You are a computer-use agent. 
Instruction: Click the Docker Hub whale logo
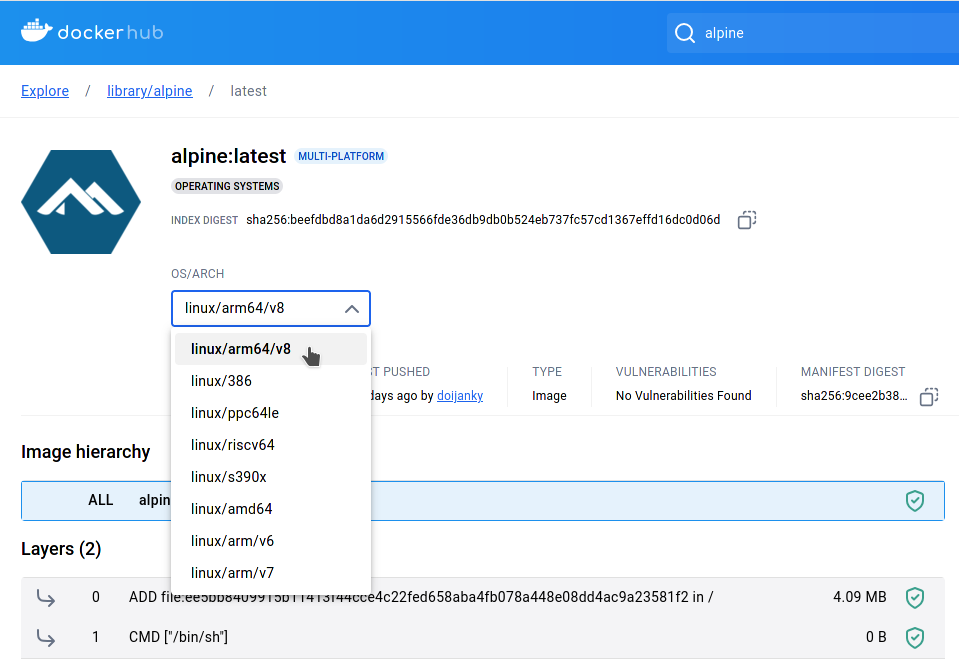coord(35,32)
